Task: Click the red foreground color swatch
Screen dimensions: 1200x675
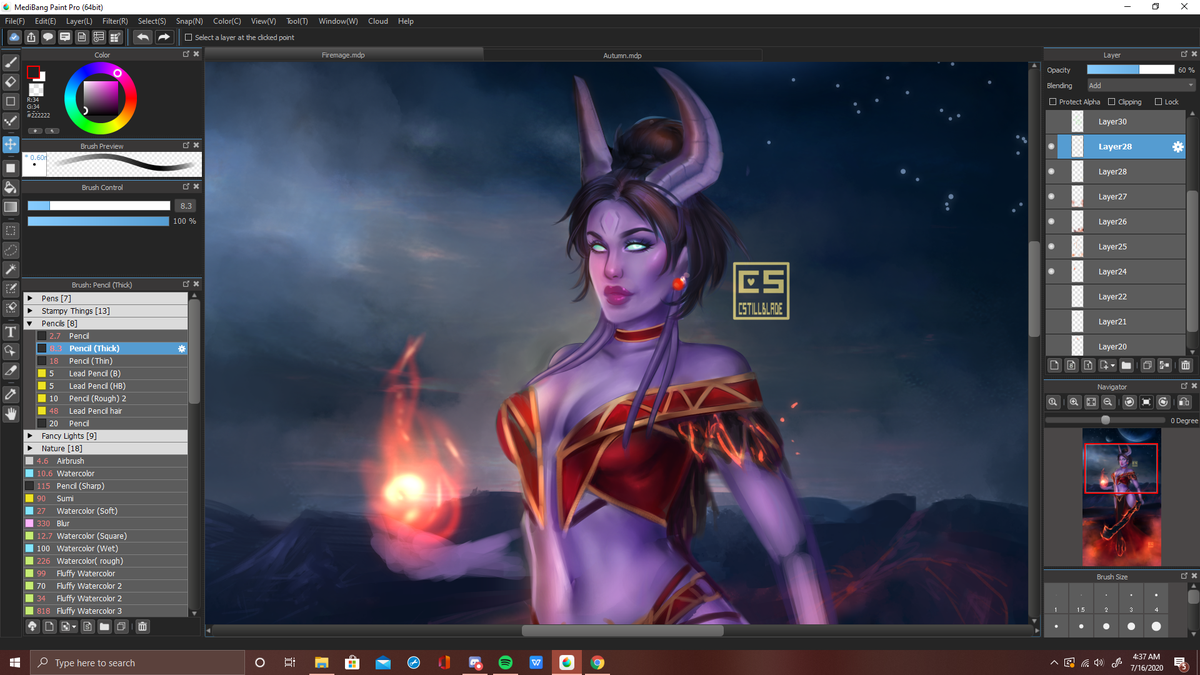Action: pyautogui.click(x=33, y=73)
